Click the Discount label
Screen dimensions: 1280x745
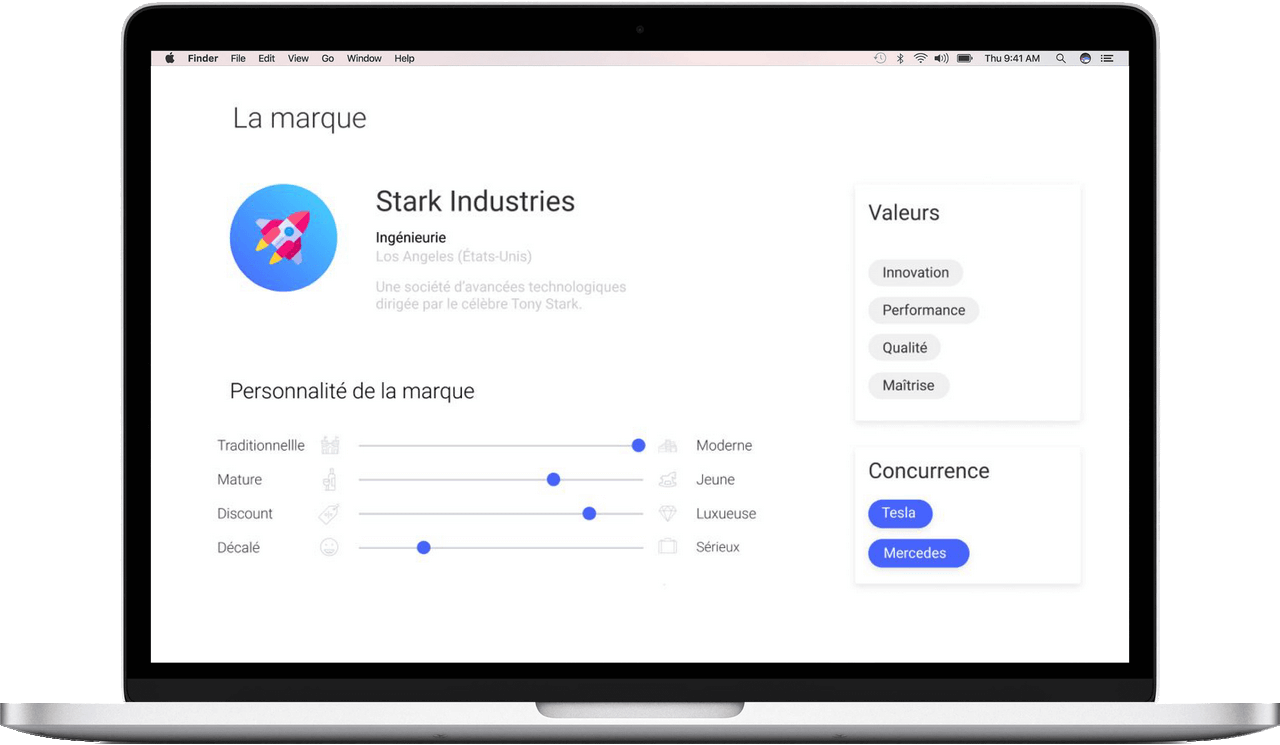coord(245,513)
